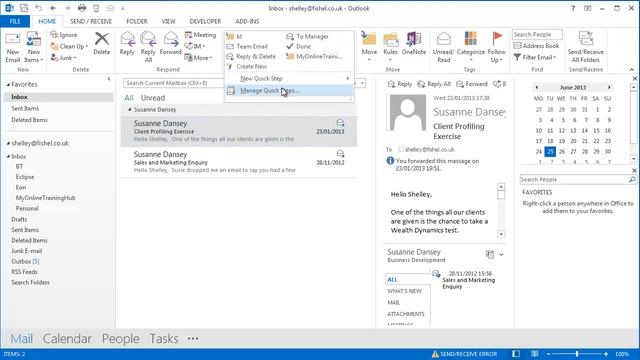The height and width of the screenshot is (360, 640).
Task: Open the More respond options
Action: (198, 58)
